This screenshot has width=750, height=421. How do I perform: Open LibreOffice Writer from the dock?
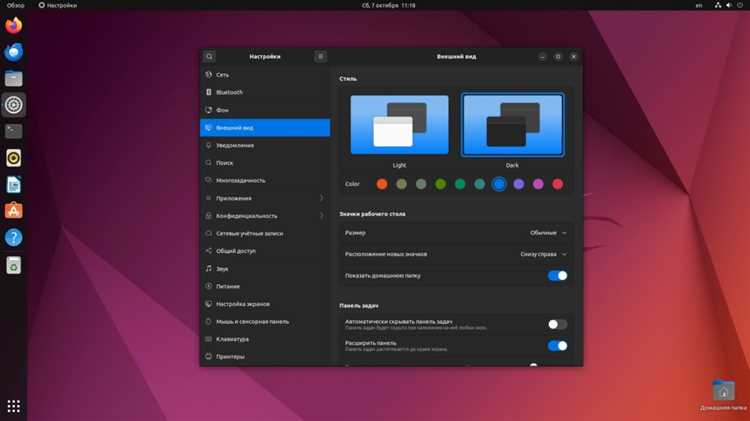click(x=13, y=184)
